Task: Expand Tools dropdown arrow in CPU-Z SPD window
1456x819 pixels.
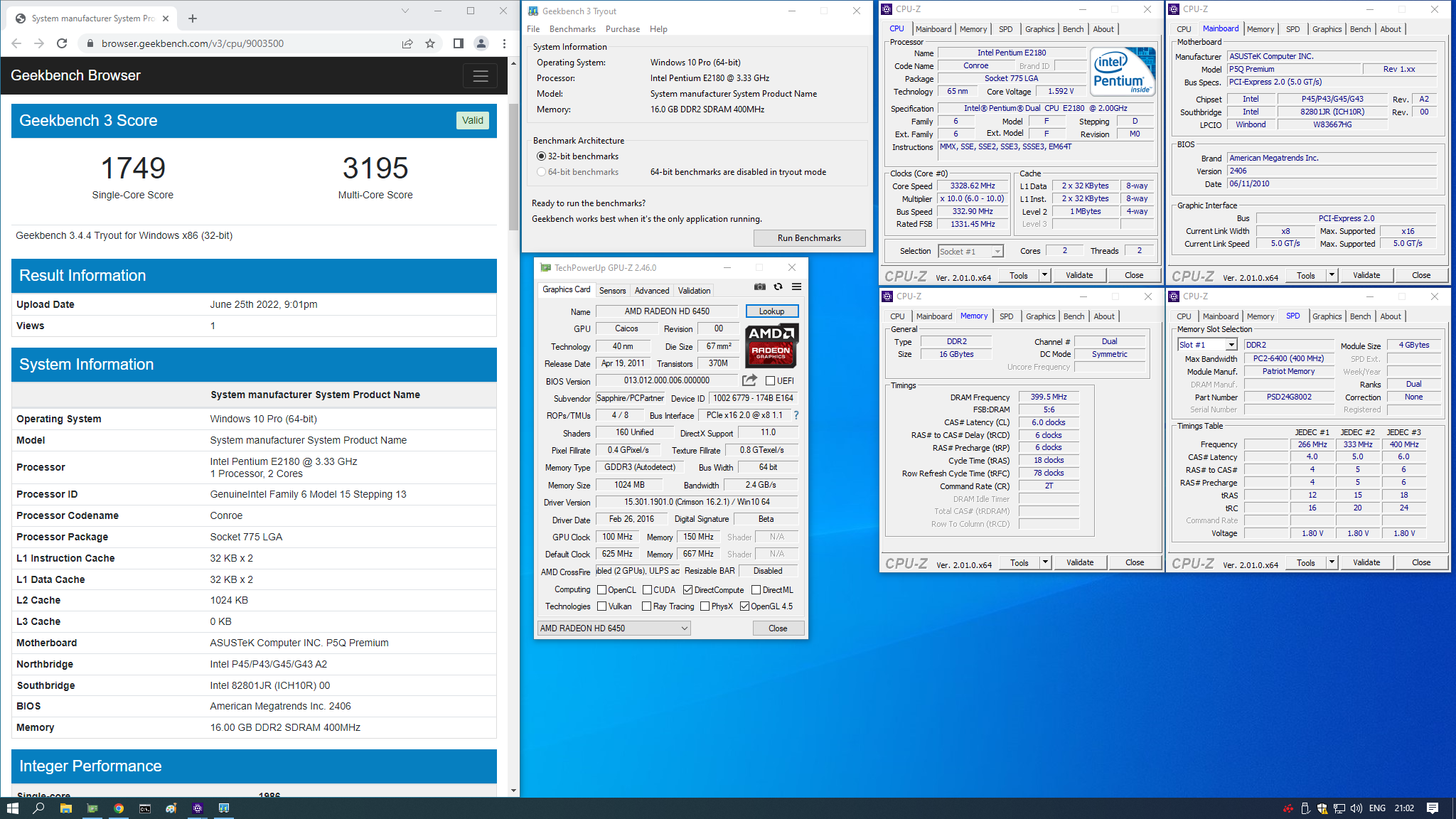Action: click(1332, 562)
